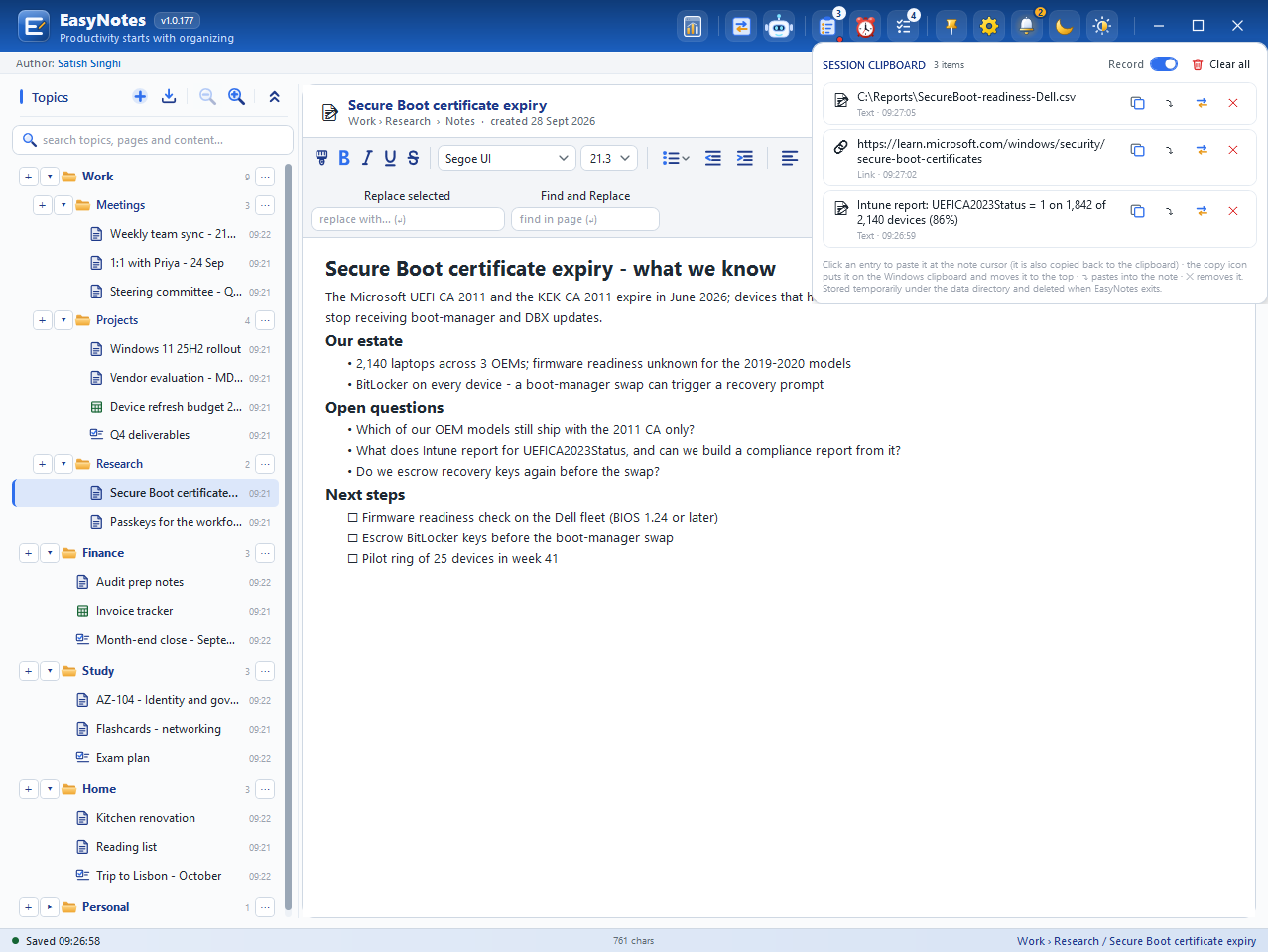Click swap arrows on learn.microsoft.com link entry

pos(1202,150)
